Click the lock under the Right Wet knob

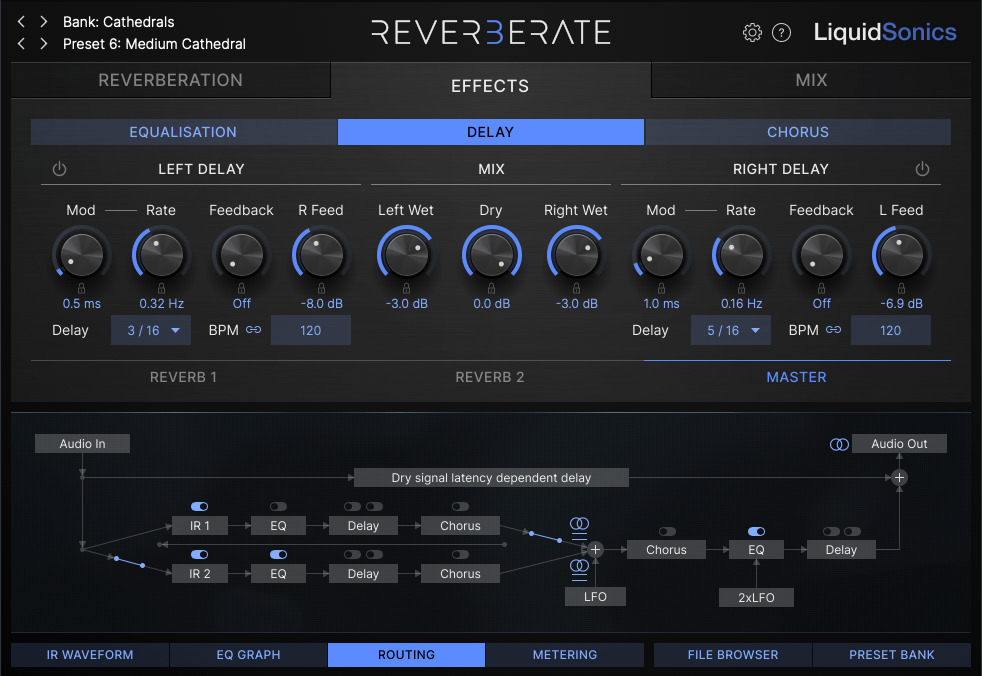[576, 288]
